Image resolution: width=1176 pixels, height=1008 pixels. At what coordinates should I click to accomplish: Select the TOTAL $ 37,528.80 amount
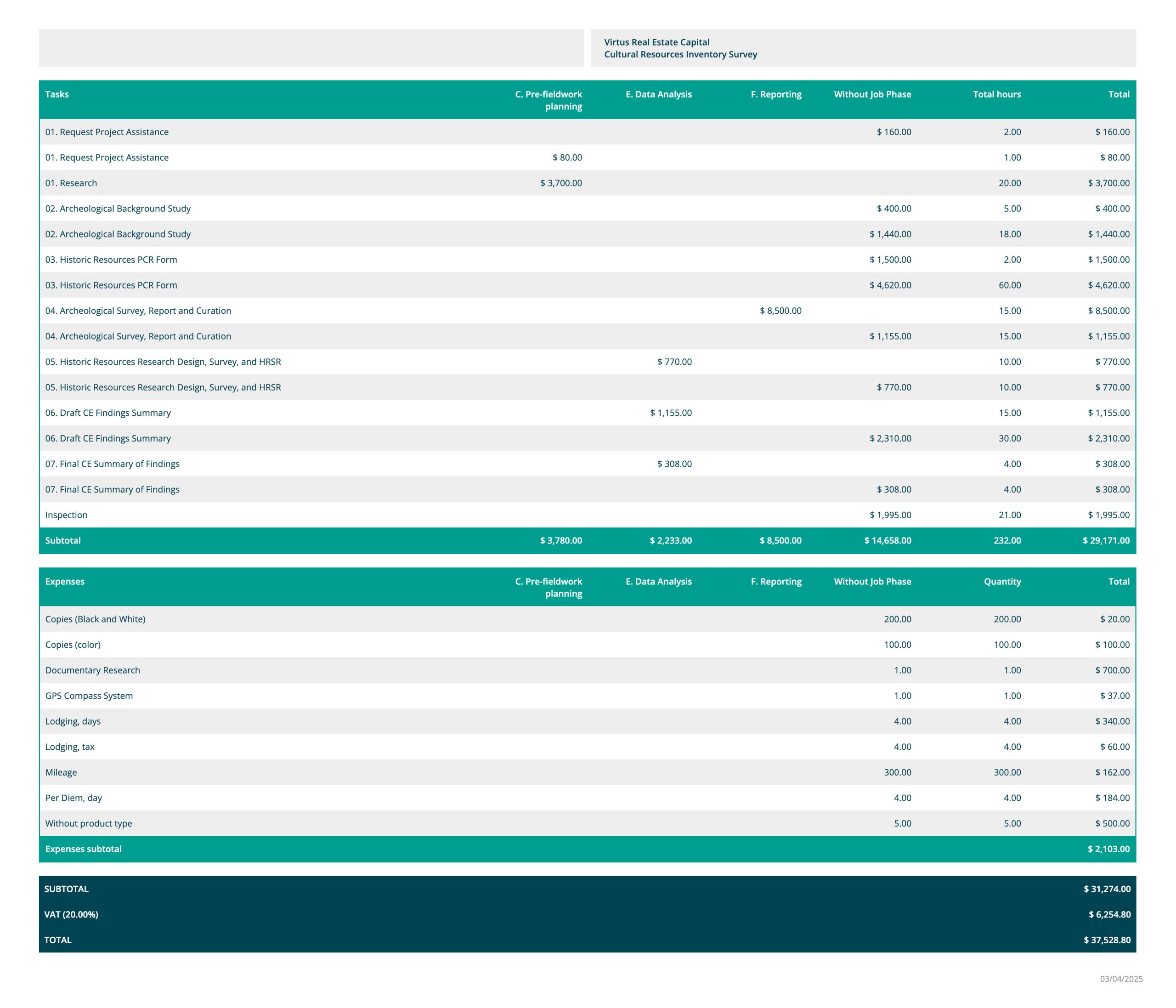coord(1106,940)
